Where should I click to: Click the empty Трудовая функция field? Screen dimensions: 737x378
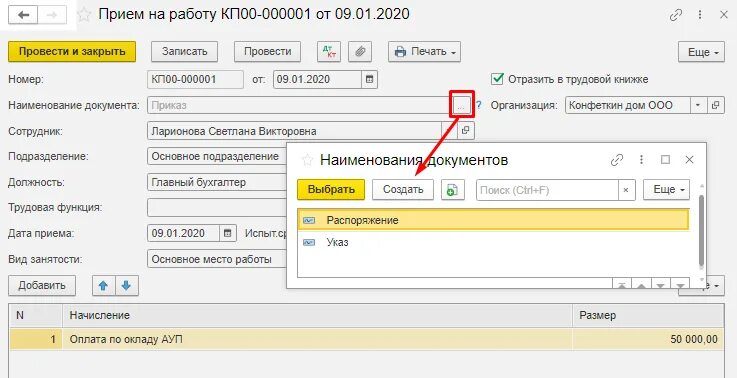click(217, 208)
